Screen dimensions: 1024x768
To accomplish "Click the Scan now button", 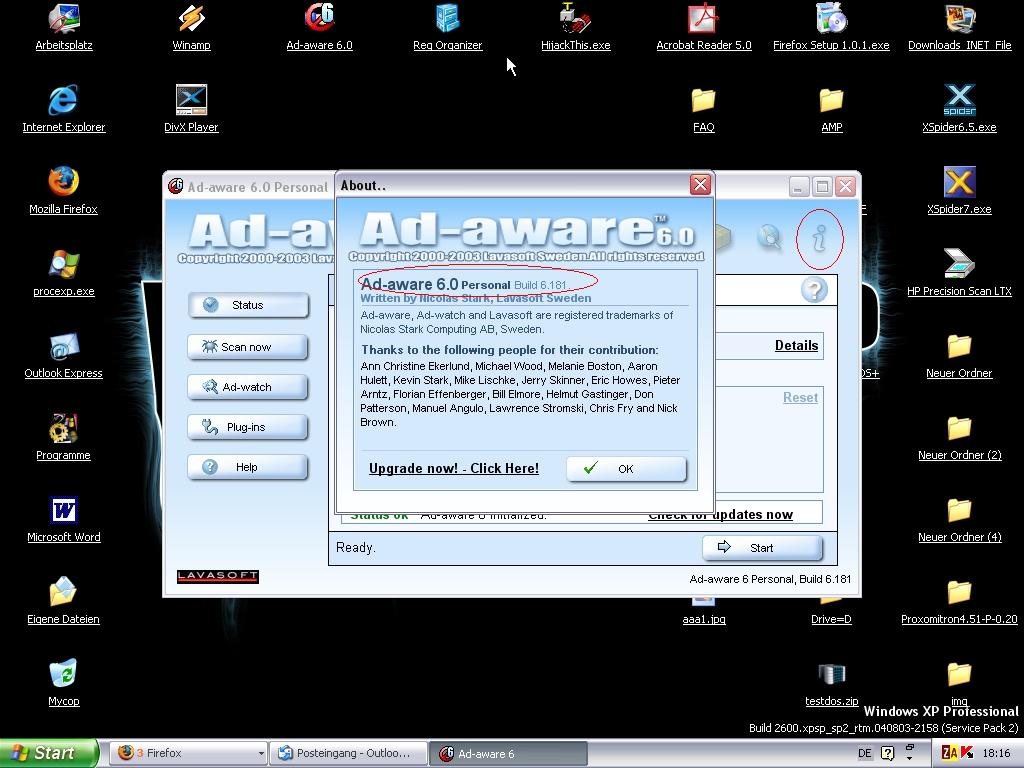I will click(x=248, y=347).
